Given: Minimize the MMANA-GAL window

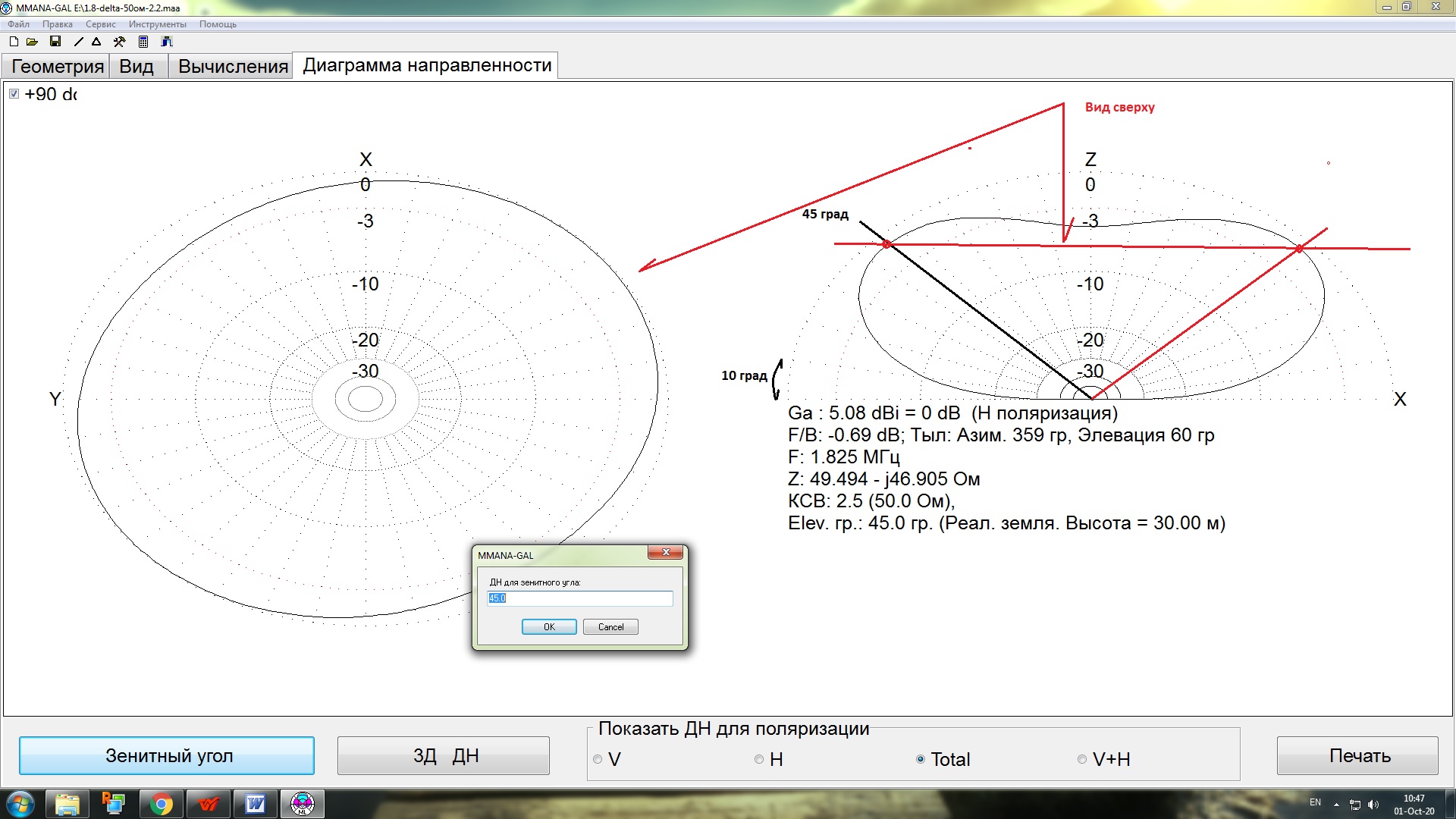Looking at the screenshot, I should click(x=1386, y=7).
